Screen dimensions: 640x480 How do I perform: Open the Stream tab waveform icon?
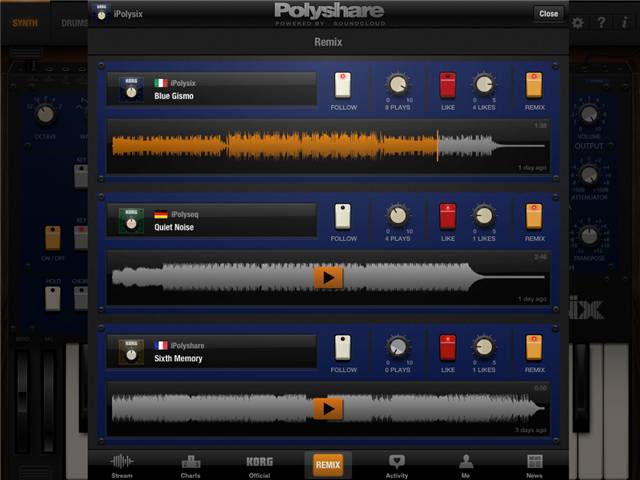tap(122, 462)
